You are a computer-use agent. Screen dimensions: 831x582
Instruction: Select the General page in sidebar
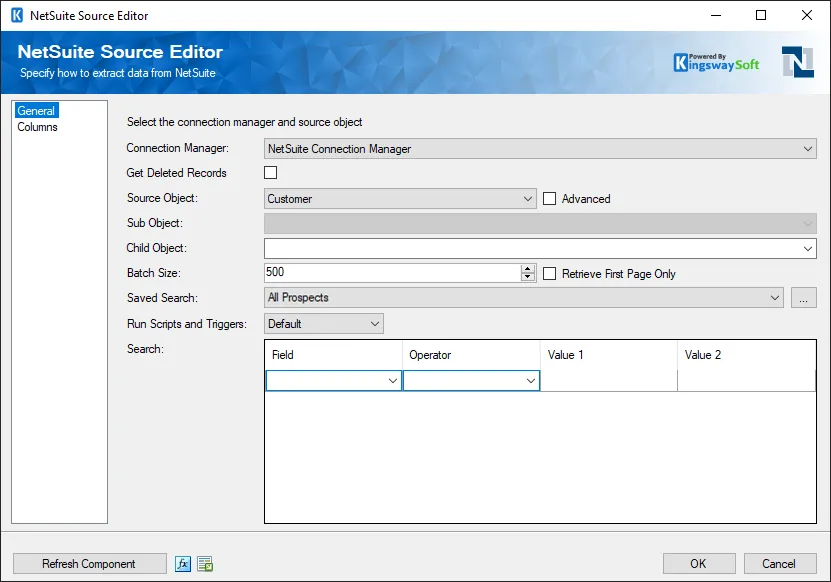click(x=36, y=111)
